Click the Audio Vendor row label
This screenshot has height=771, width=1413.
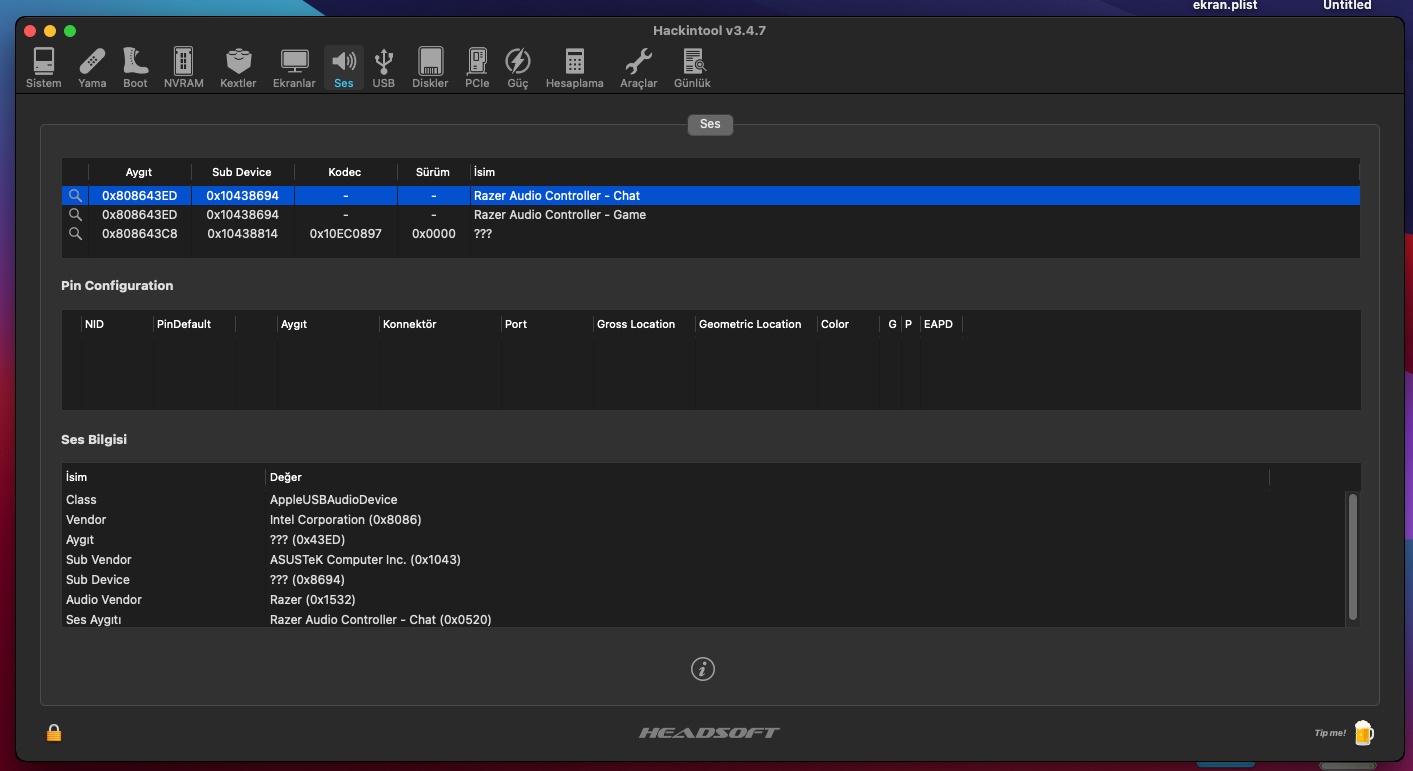coord(103,600)
